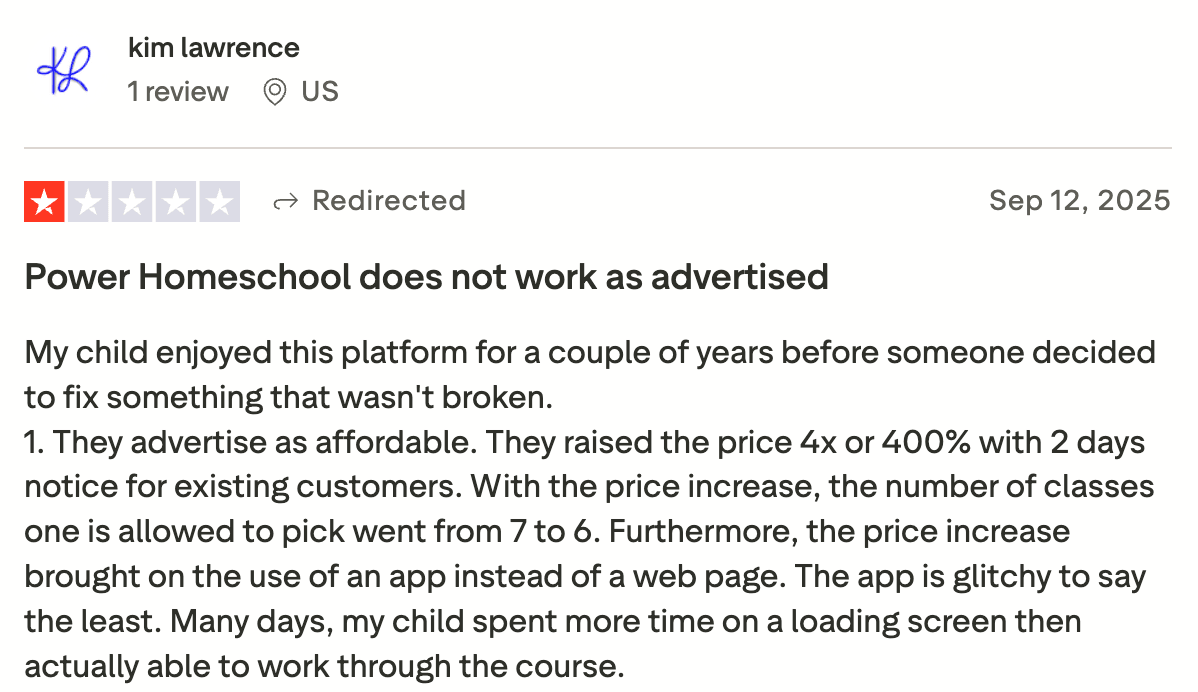1198x692 pixels.
Task: Click the review title about Power Homeschool
Action: click(x=426, y=277)
